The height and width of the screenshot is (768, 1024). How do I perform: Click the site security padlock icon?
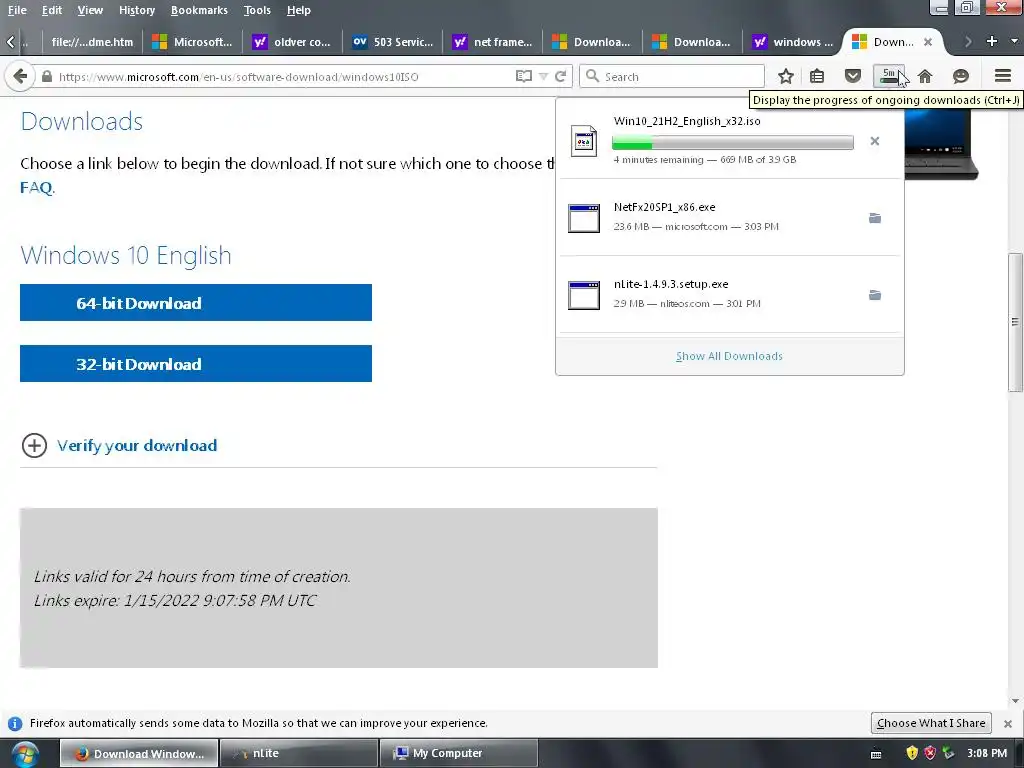pos(46,76)
